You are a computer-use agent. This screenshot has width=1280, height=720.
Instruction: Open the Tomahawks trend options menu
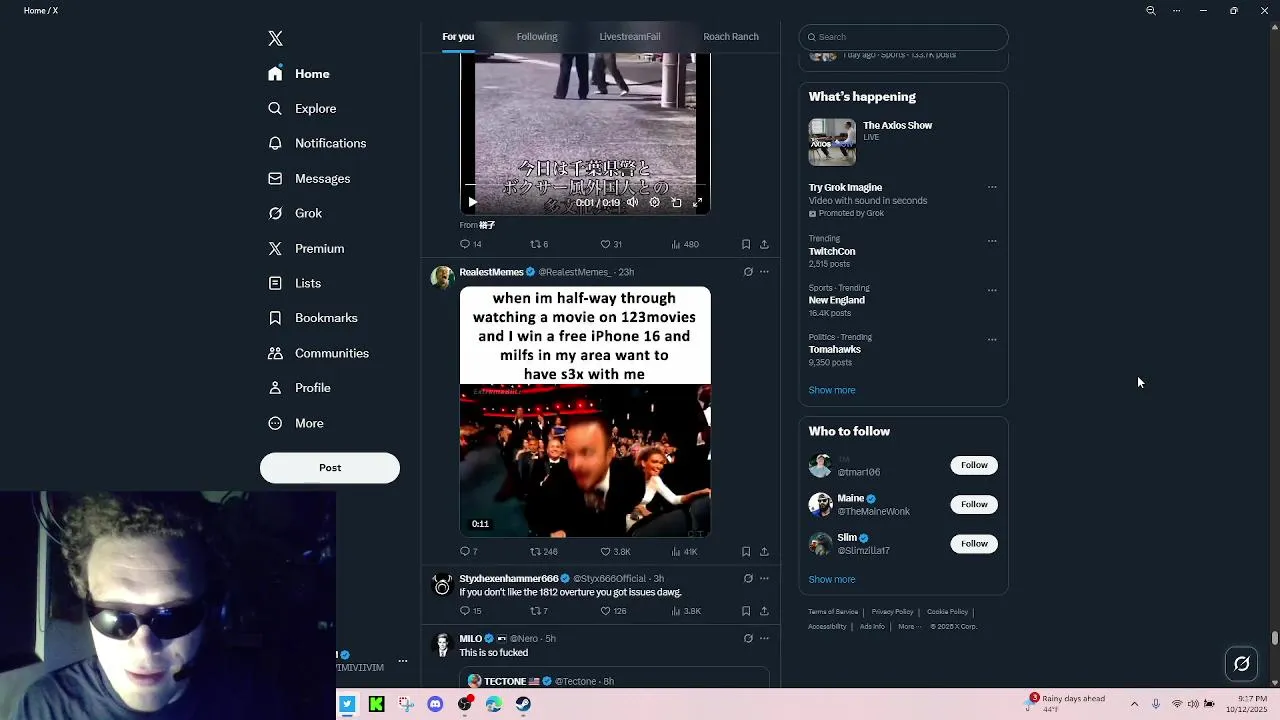(992, 339)
